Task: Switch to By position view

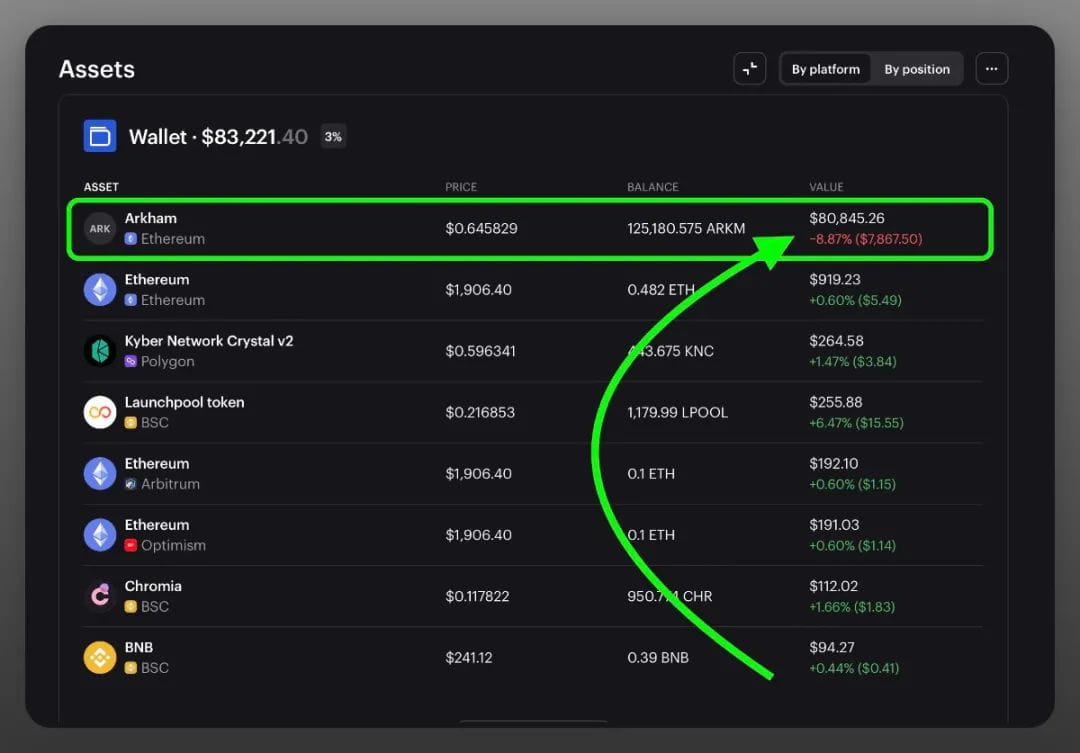Action: pyautogui.click(x=917, y=69)
